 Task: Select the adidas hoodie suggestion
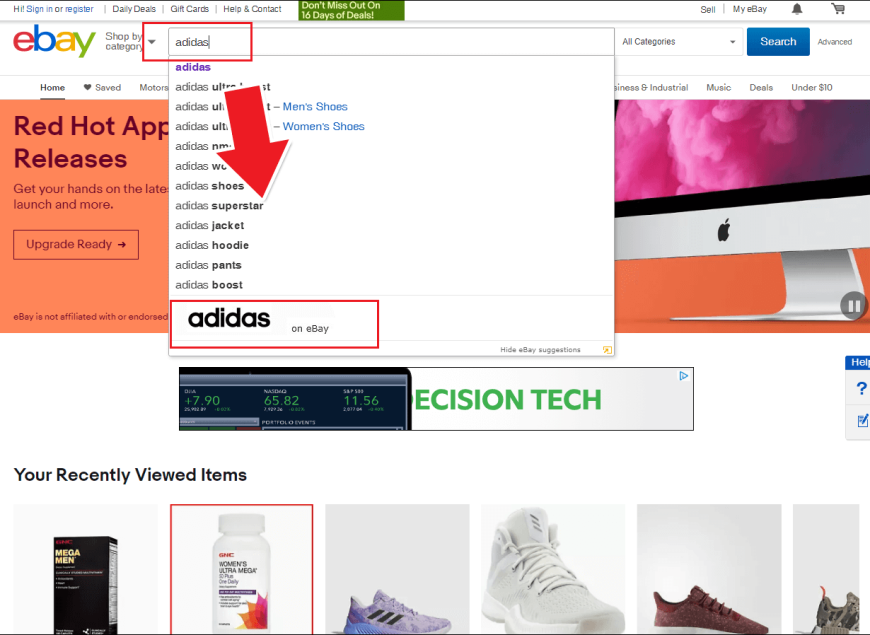(212, 245)
